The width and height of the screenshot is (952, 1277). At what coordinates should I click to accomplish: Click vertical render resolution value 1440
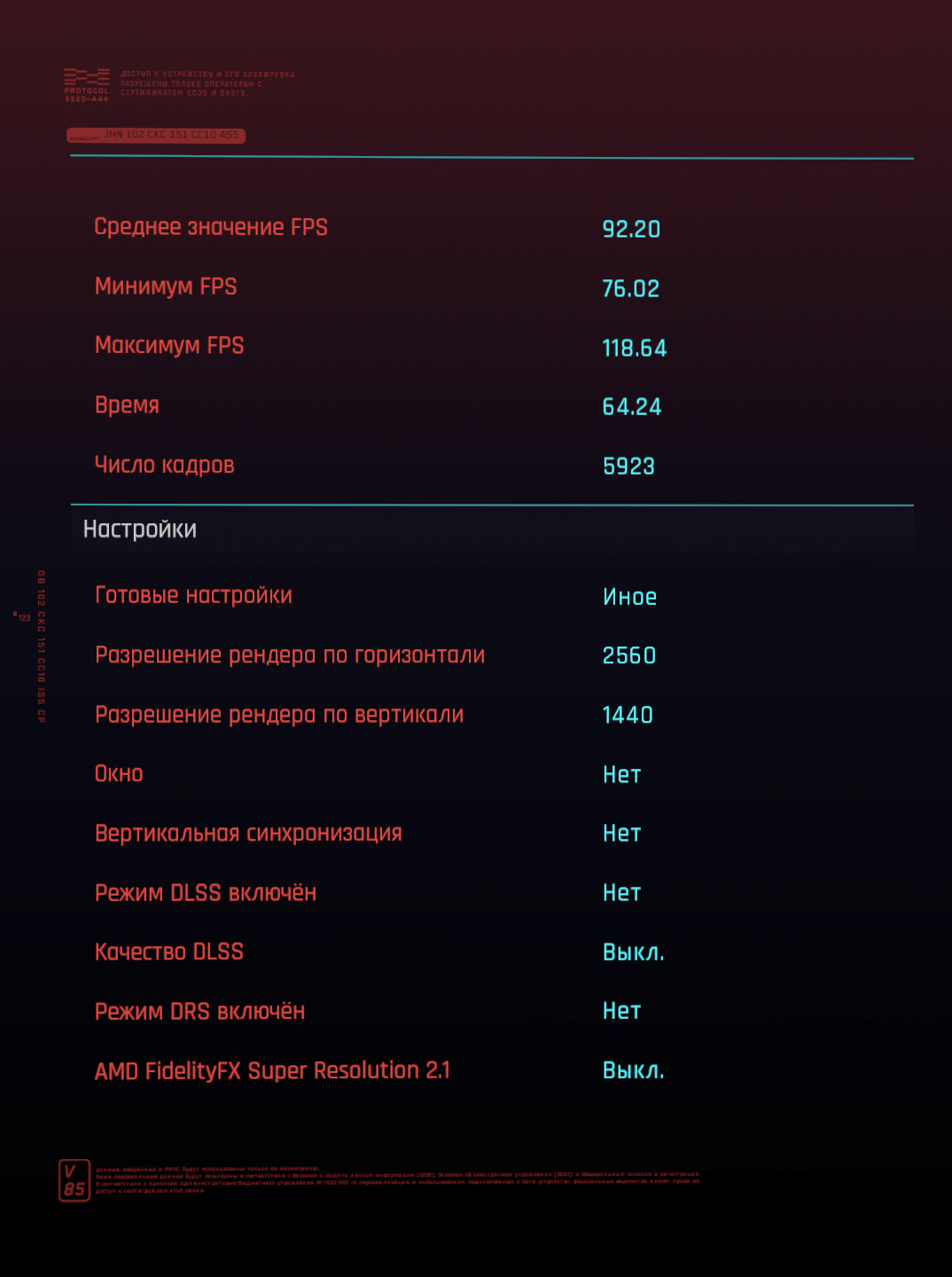click(628, 716)
